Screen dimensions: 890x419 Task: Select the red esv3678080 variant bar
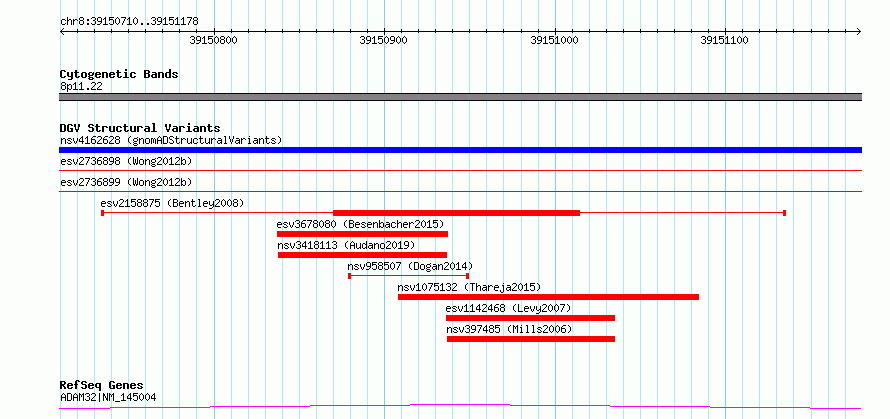coord(362,234)
